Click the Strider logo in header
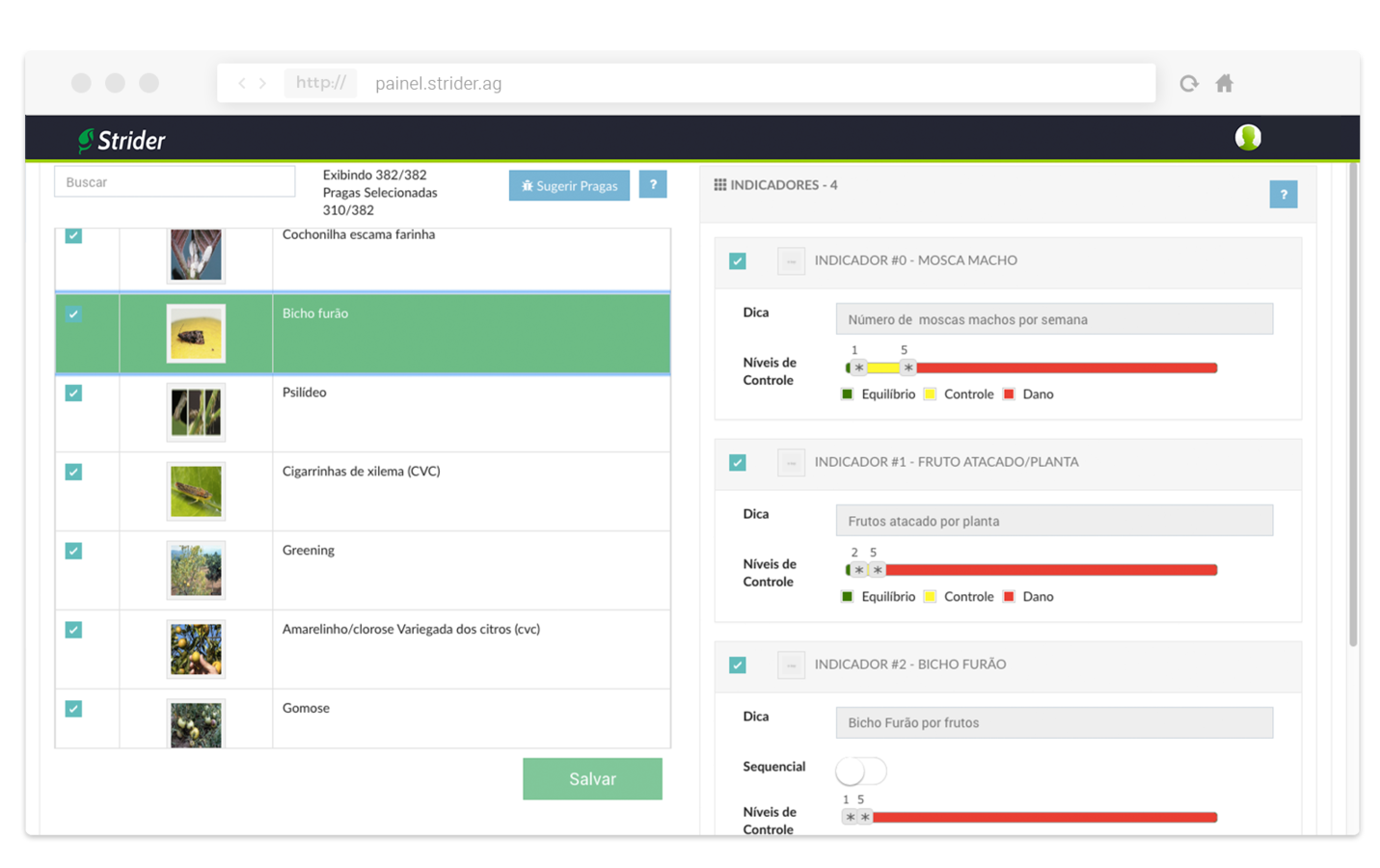The height and width of the screenshot is (868, 1380). [x=122, y=141]
